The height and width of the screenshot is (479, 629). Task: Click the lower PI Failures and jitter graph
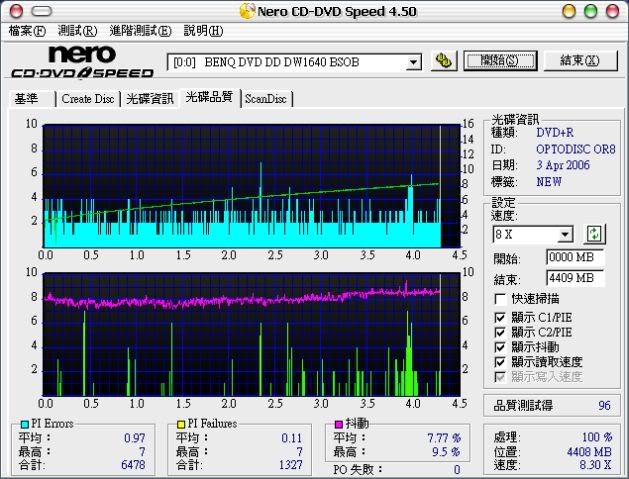(252, 335)
